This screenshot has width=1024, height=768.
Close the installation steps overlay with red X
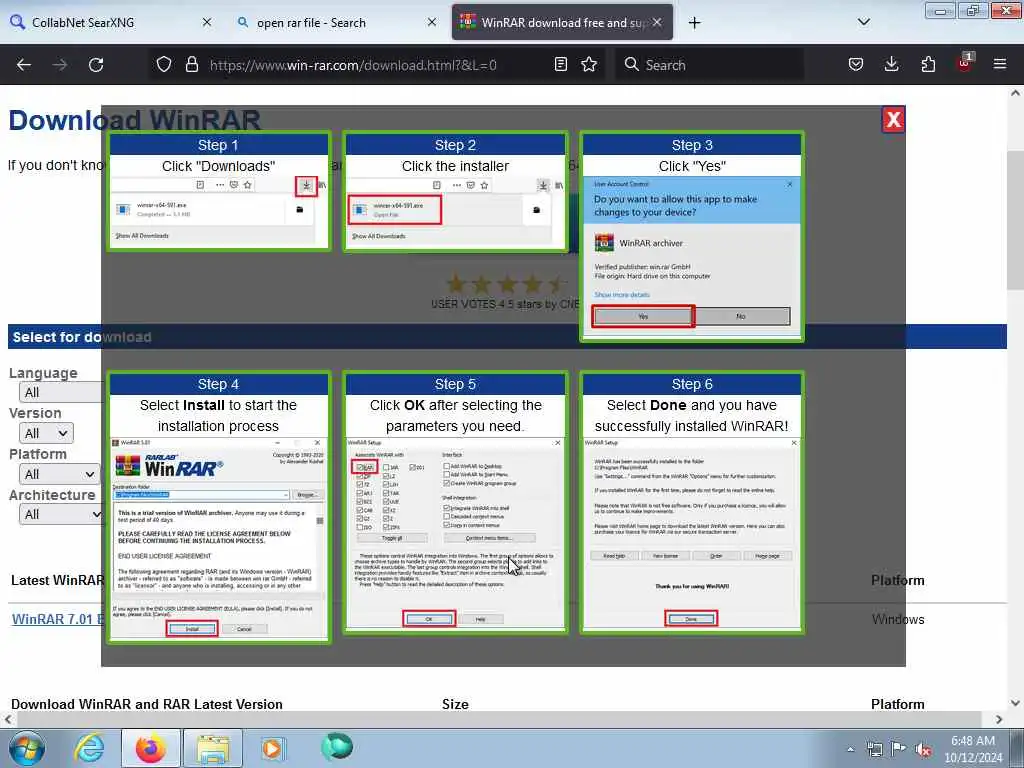coord(893,120)
